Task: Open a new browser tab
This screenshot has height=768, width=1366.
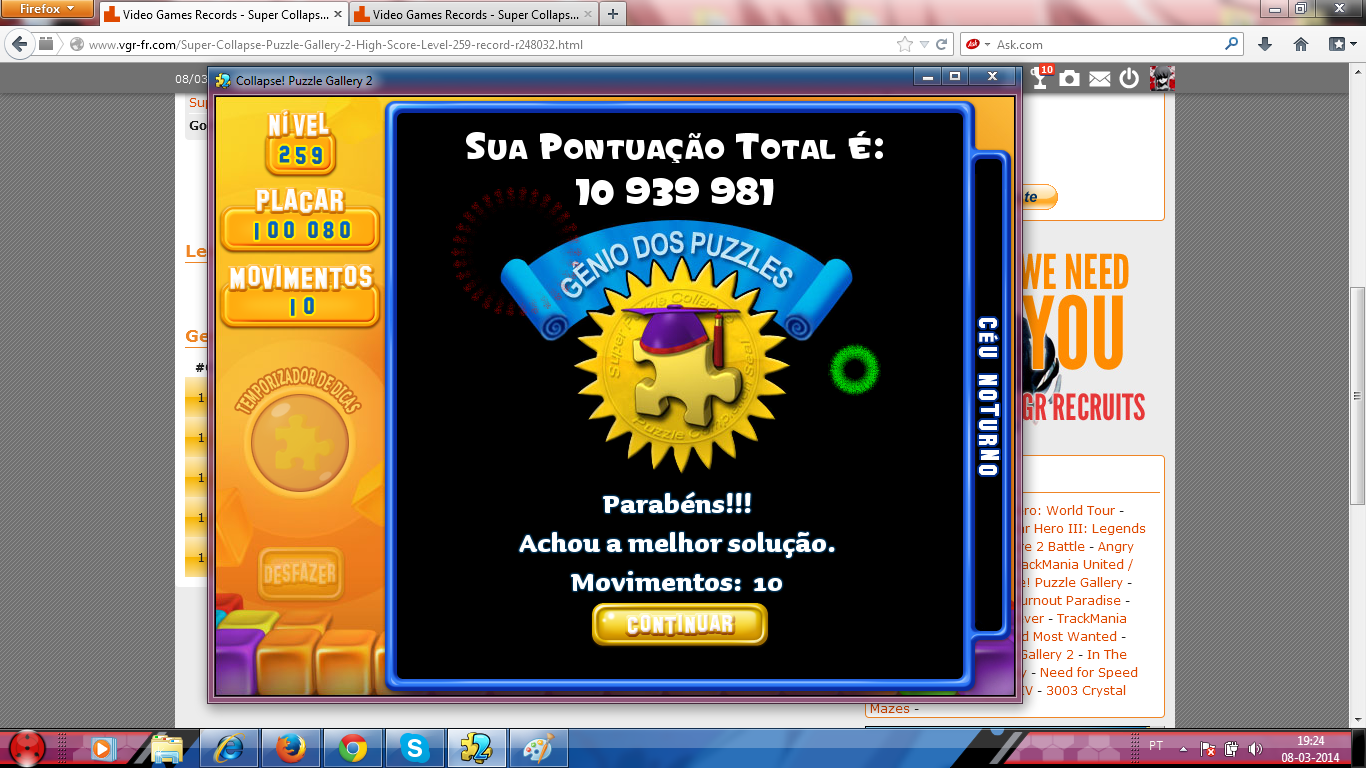Action: (612, 14)
